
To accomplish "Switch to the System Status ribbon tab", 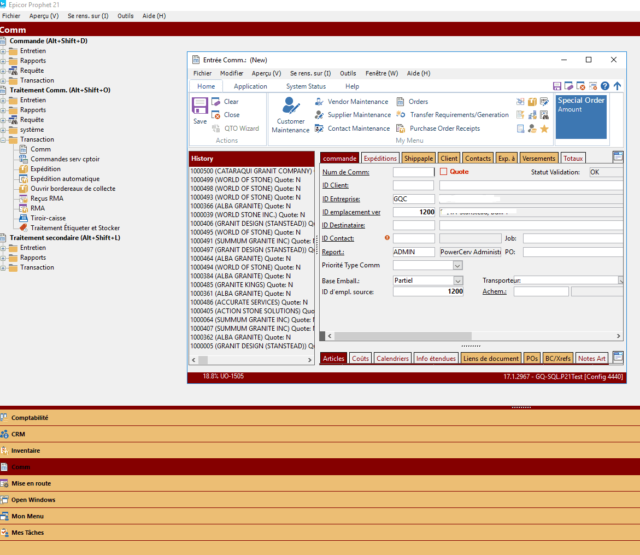I will coord(306,87).
